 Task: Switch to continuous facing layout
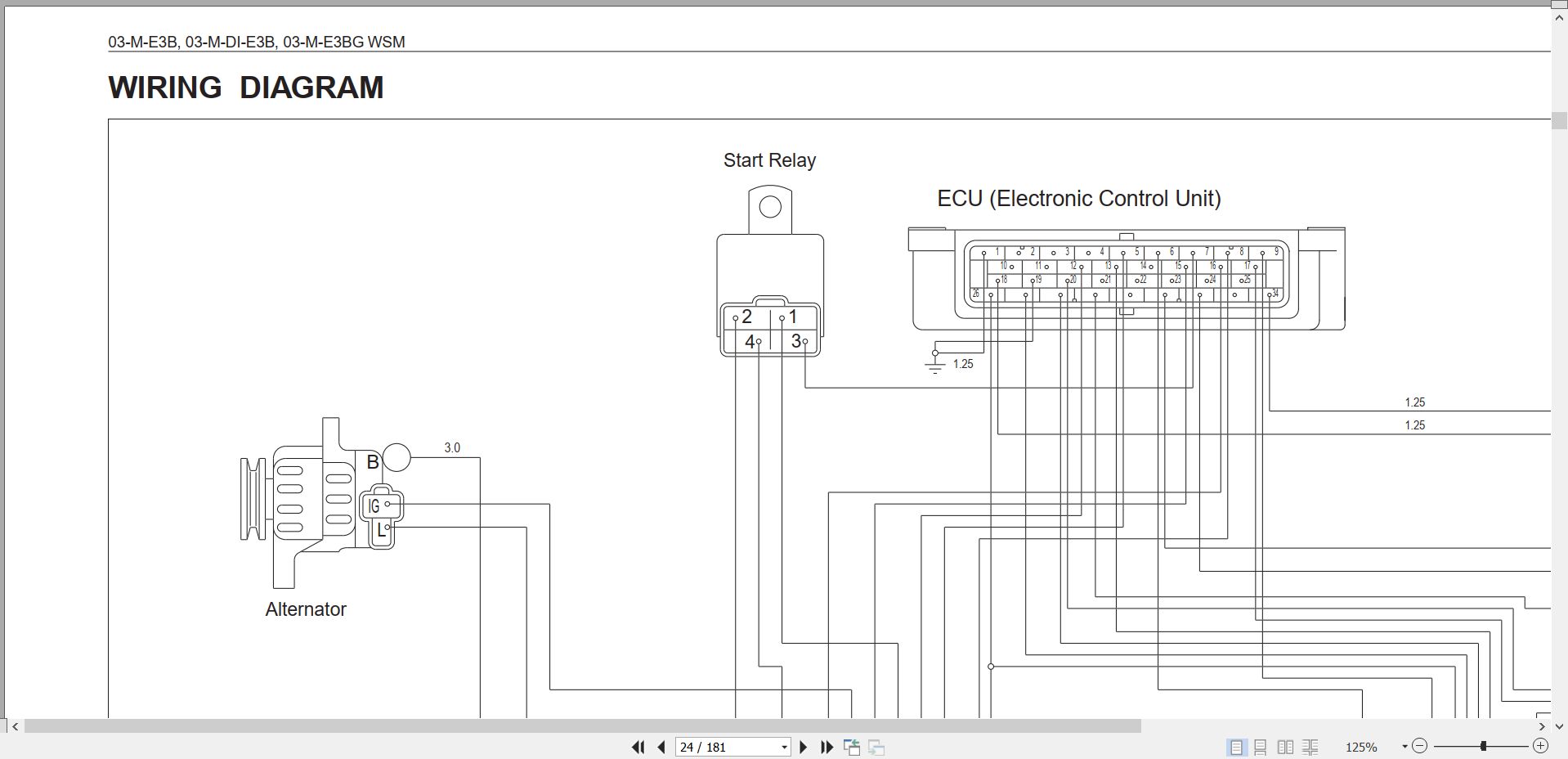[1310, 747]
